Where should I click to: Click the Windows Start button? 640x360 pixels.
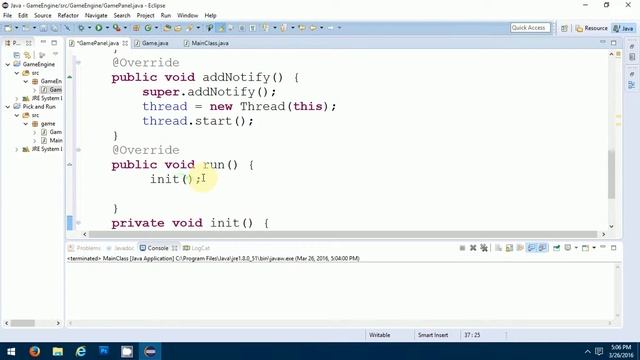(x=11, y=351)
